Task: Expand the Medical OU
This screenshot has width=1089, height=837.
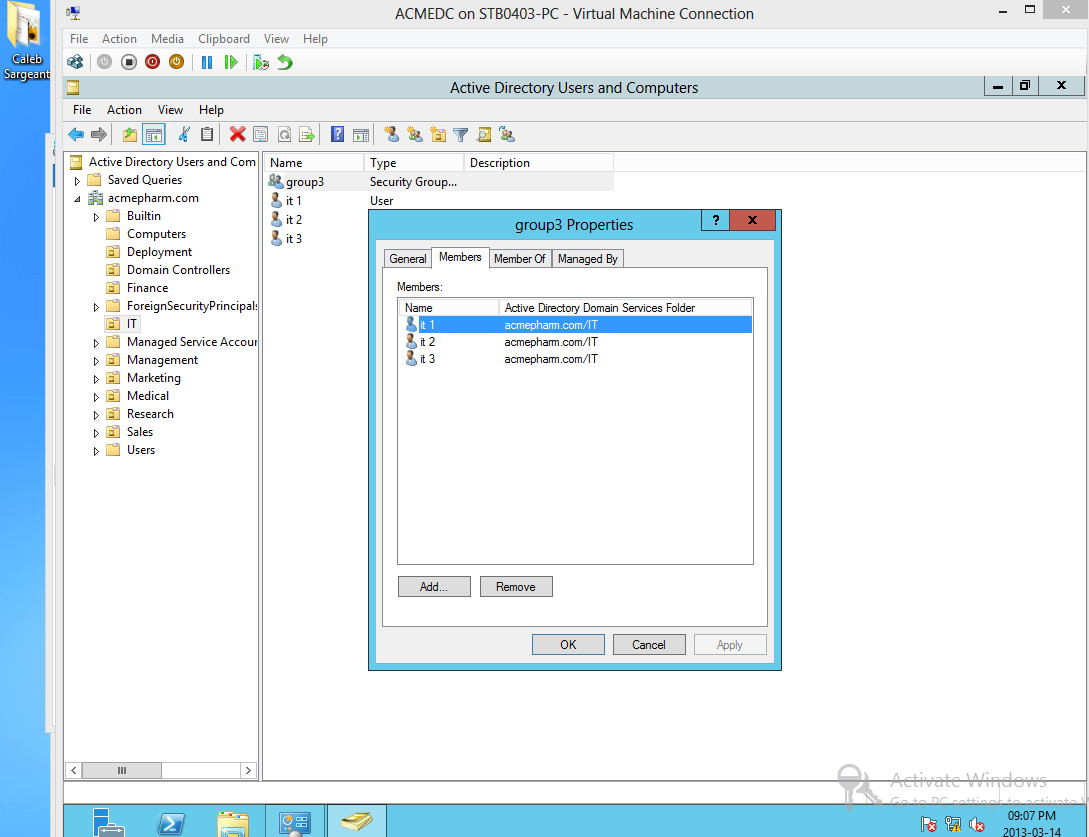Action: [96, 397]
